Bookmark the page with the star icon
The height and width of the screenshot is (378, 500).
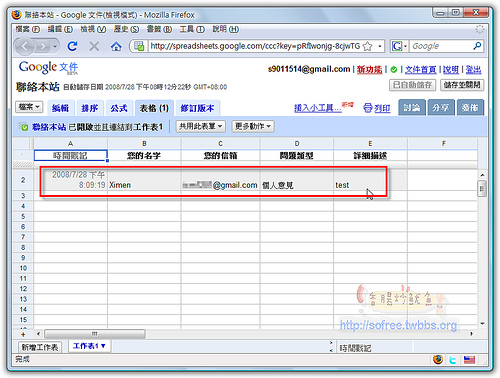(x=367, y=46)
